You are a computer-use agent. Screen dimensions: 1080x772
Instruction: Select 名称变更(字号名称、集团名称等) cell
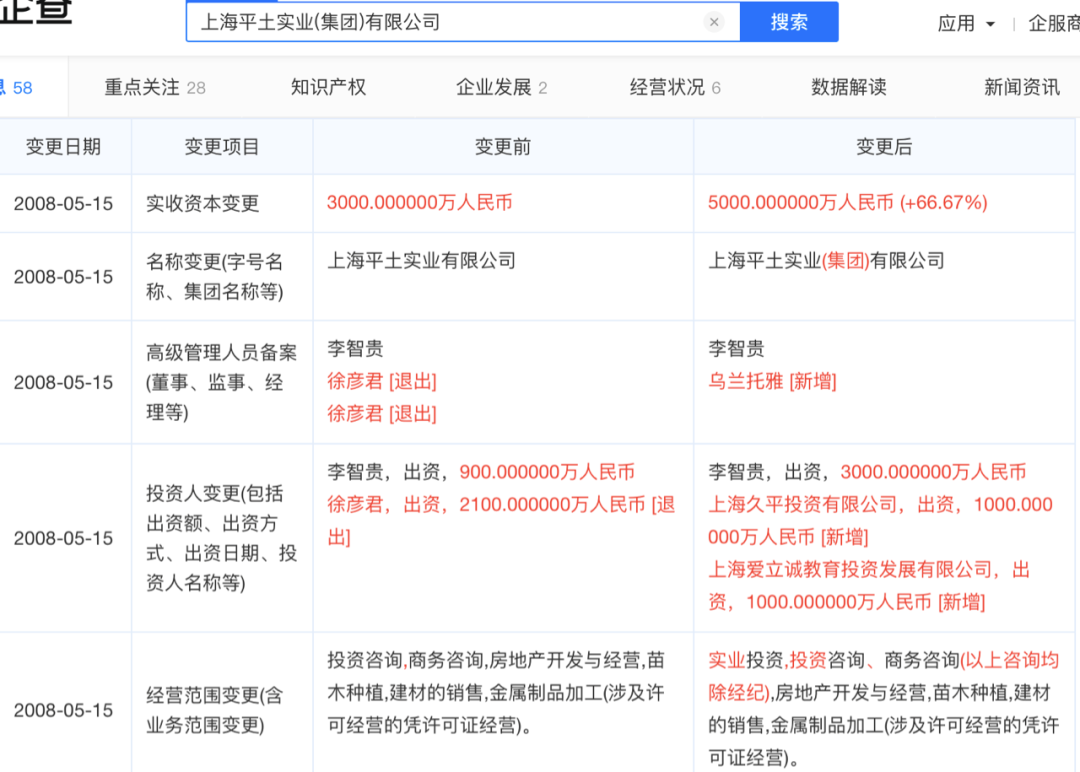[222, 277]
